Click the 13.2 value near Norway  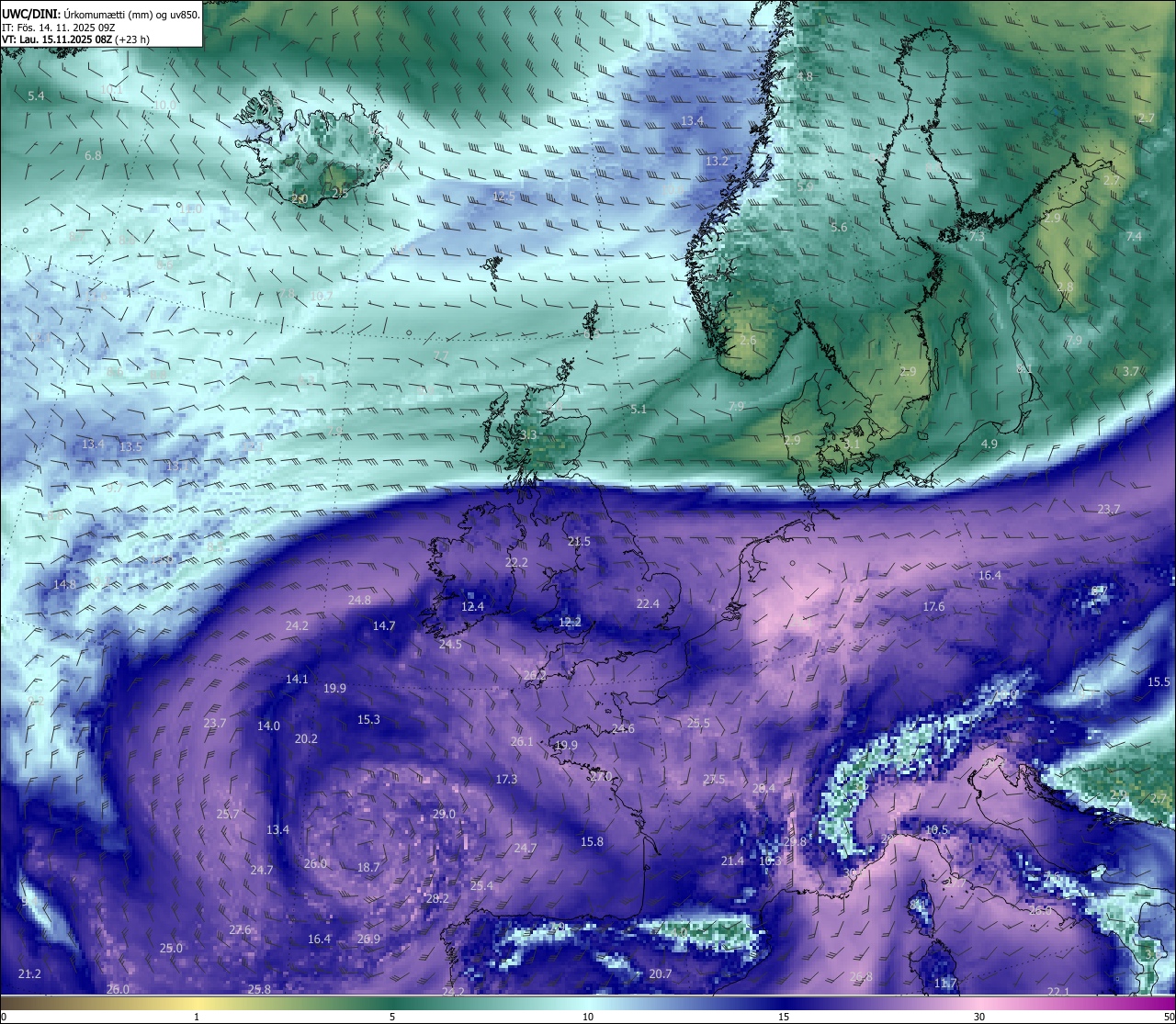(x=717, y=162)
